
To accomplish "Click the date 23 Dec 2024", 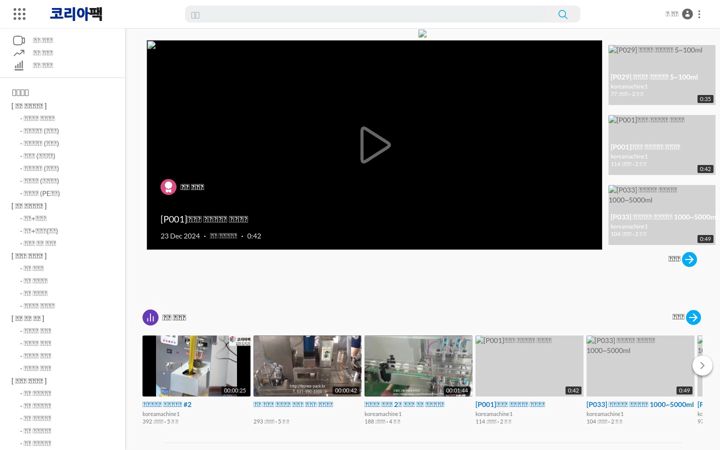I will pyautogui.click(x=180, y=236).
